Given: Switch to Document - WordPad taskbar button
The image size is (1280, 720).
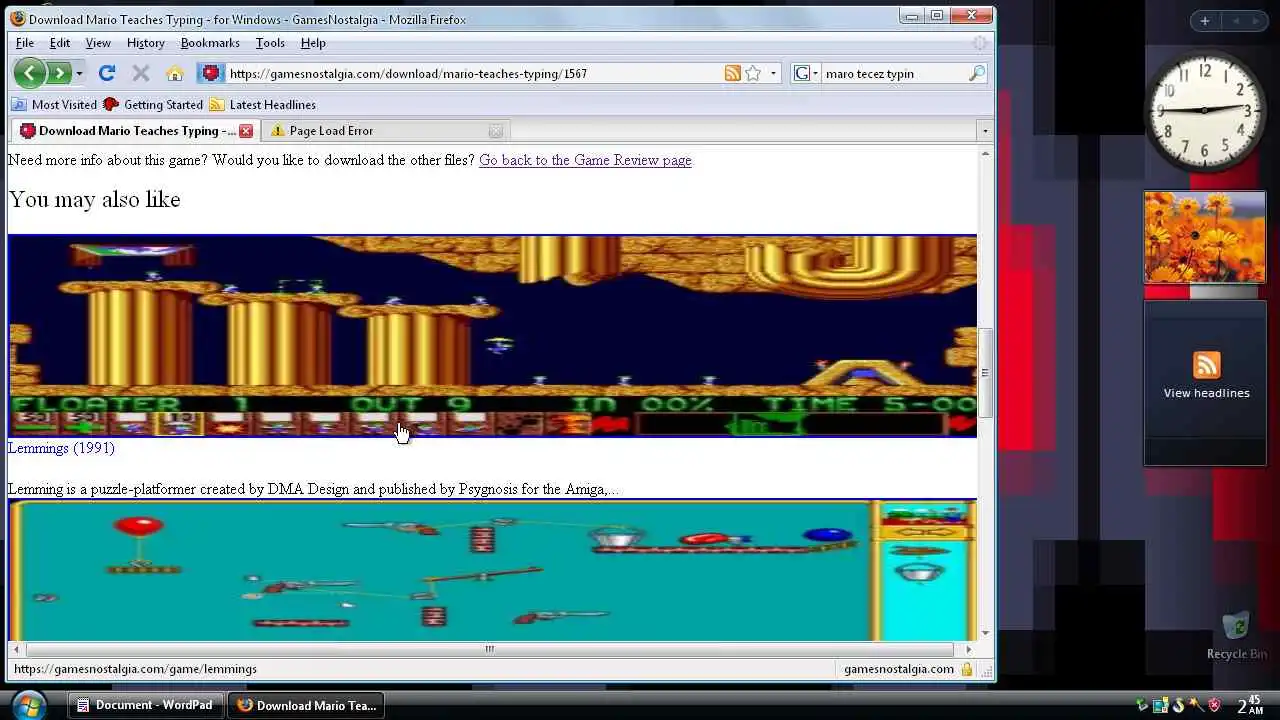Looking at the screenshot, I should (146, 705).
